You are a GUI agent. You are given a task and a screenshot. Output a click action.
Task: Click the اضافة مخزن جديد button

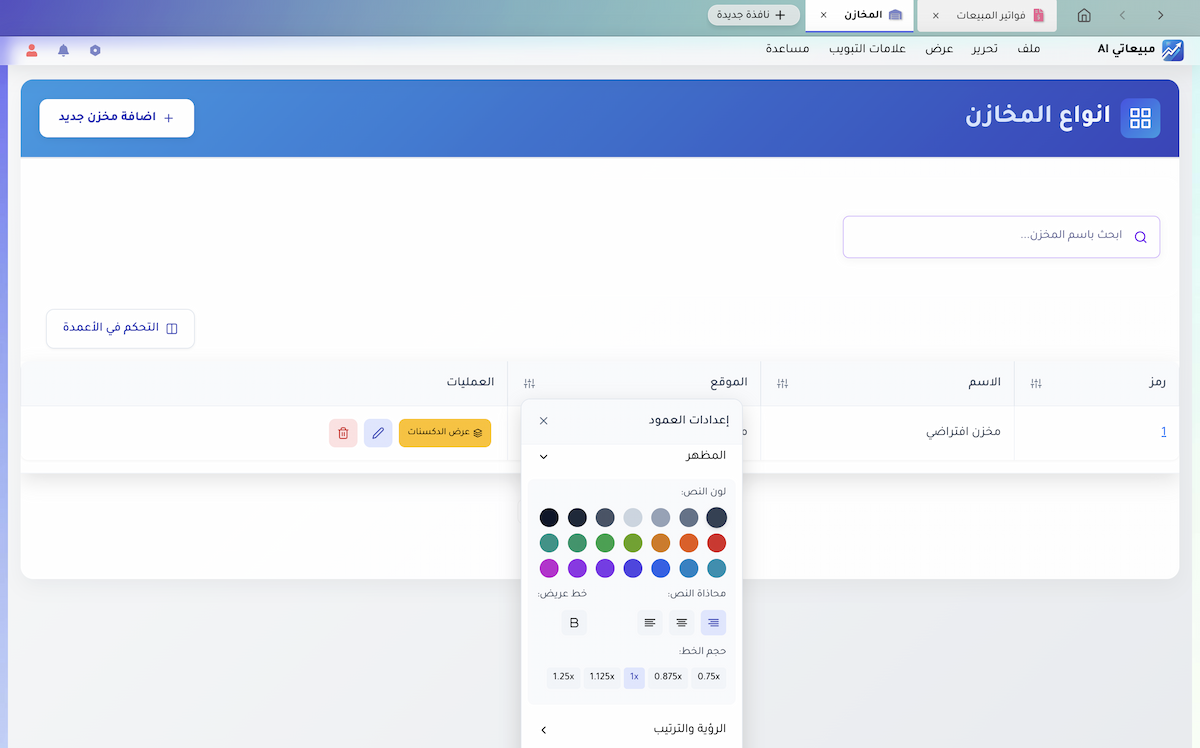[117, 118]
